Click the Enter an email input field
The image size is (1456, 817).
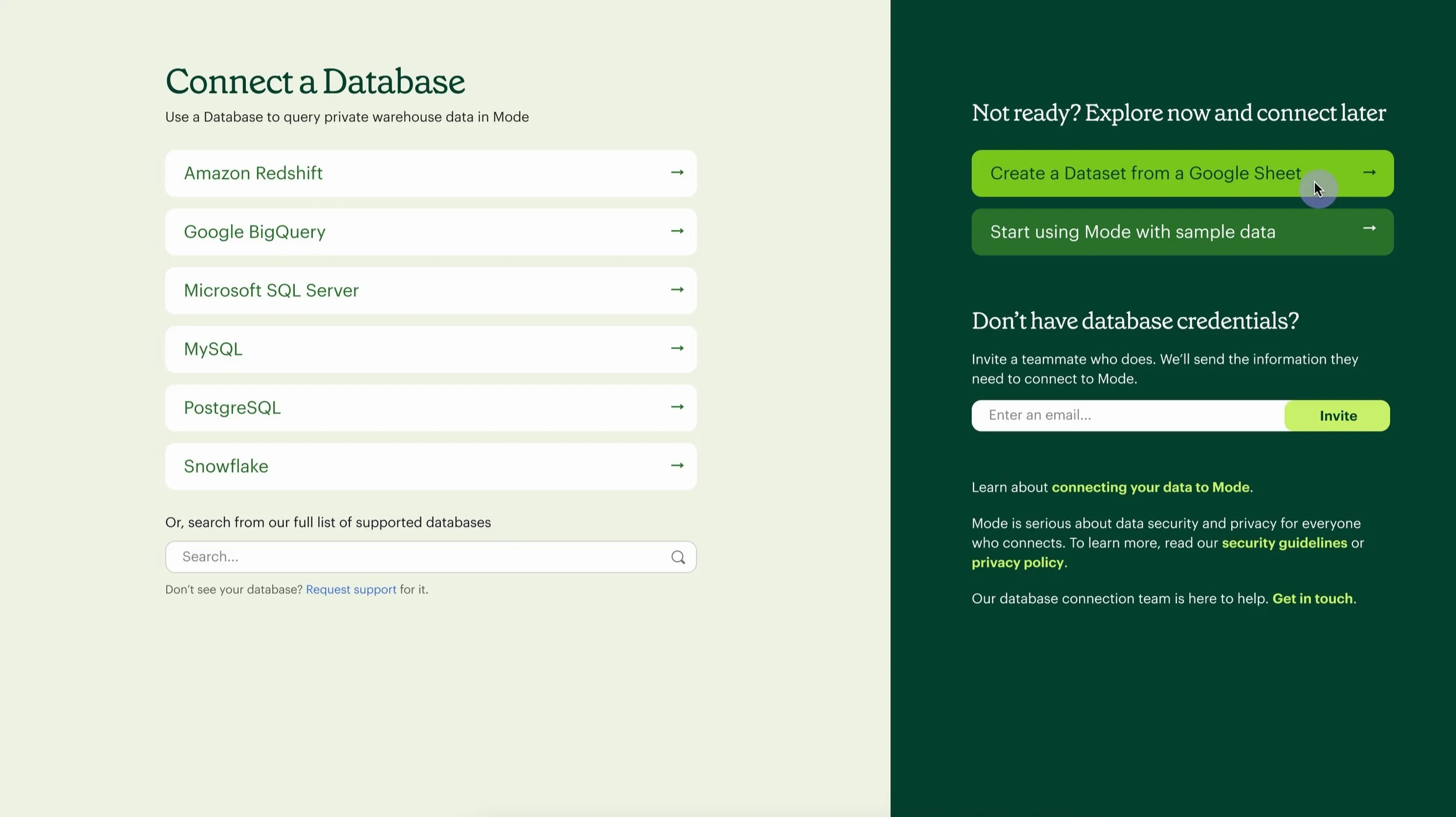pos(1127,415)
